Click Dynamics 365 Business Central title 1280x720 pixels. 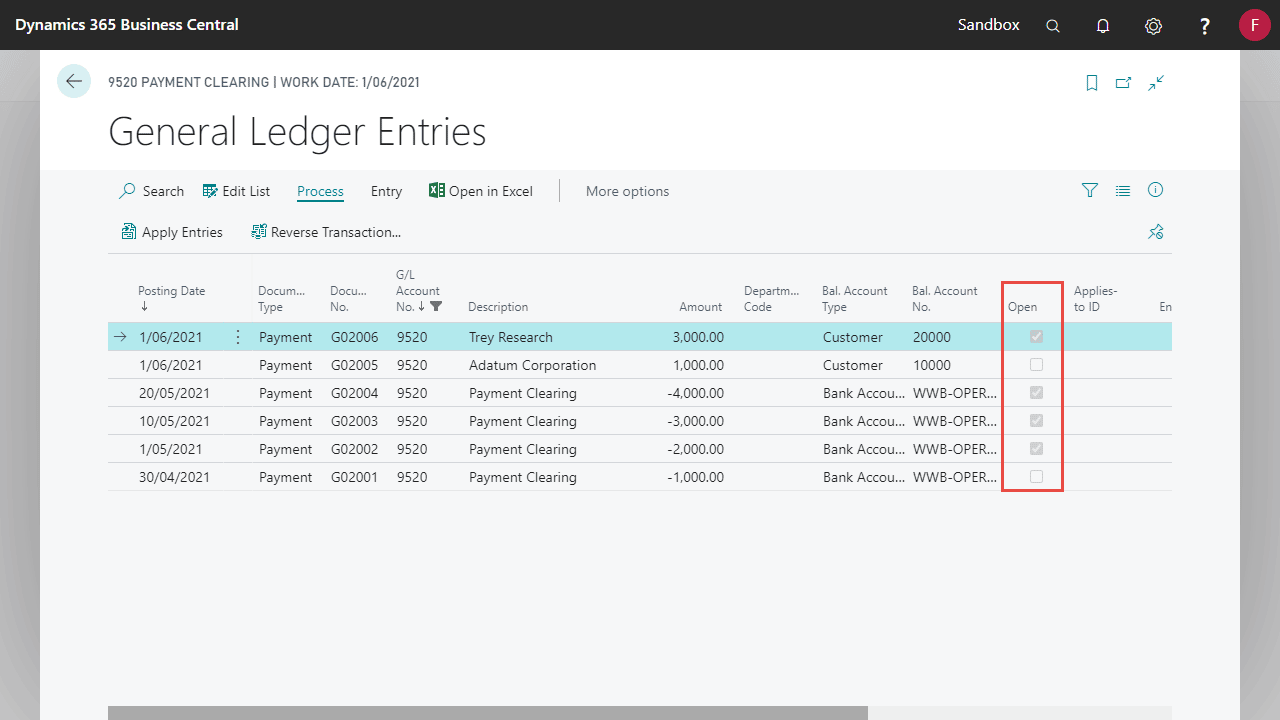(x=127, y=25)
